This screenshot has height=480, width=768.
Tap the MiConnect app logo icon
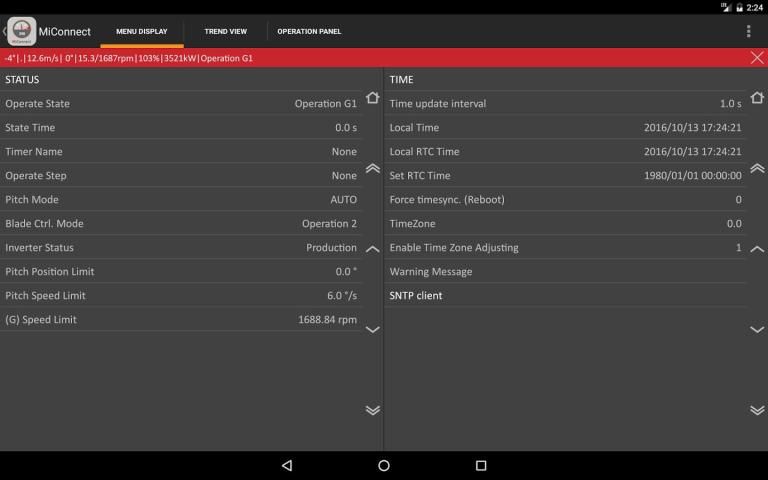[22, 31]
